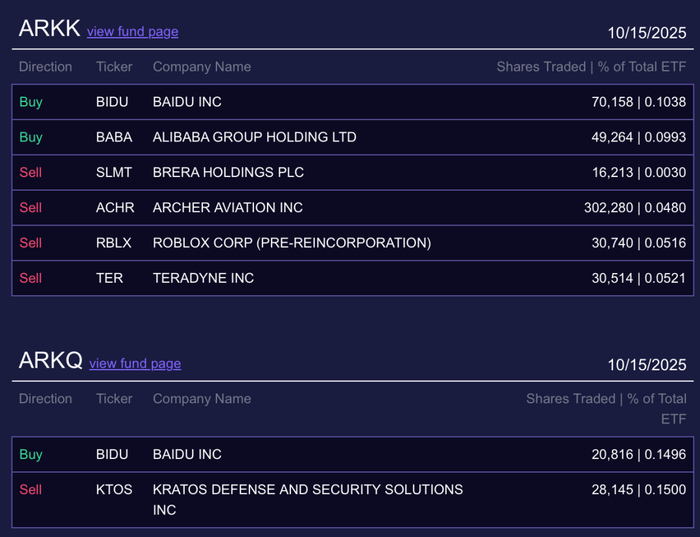Select the ALIBABA GROUP HOLDING LTD company name
This screenshot has height=537, width=700.
point(254,137)
